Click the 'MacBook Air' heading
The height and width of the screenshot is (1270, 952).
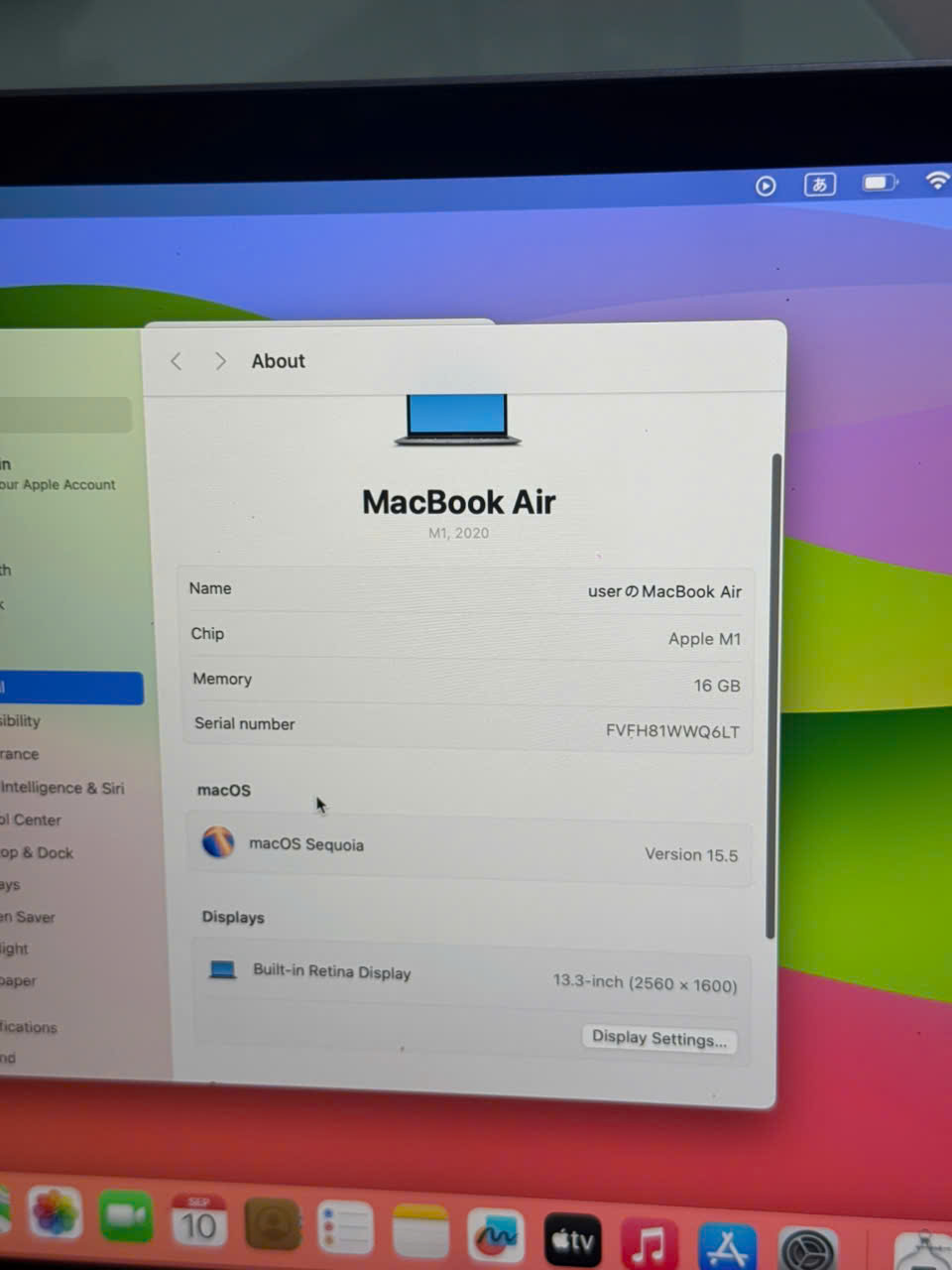458,502
